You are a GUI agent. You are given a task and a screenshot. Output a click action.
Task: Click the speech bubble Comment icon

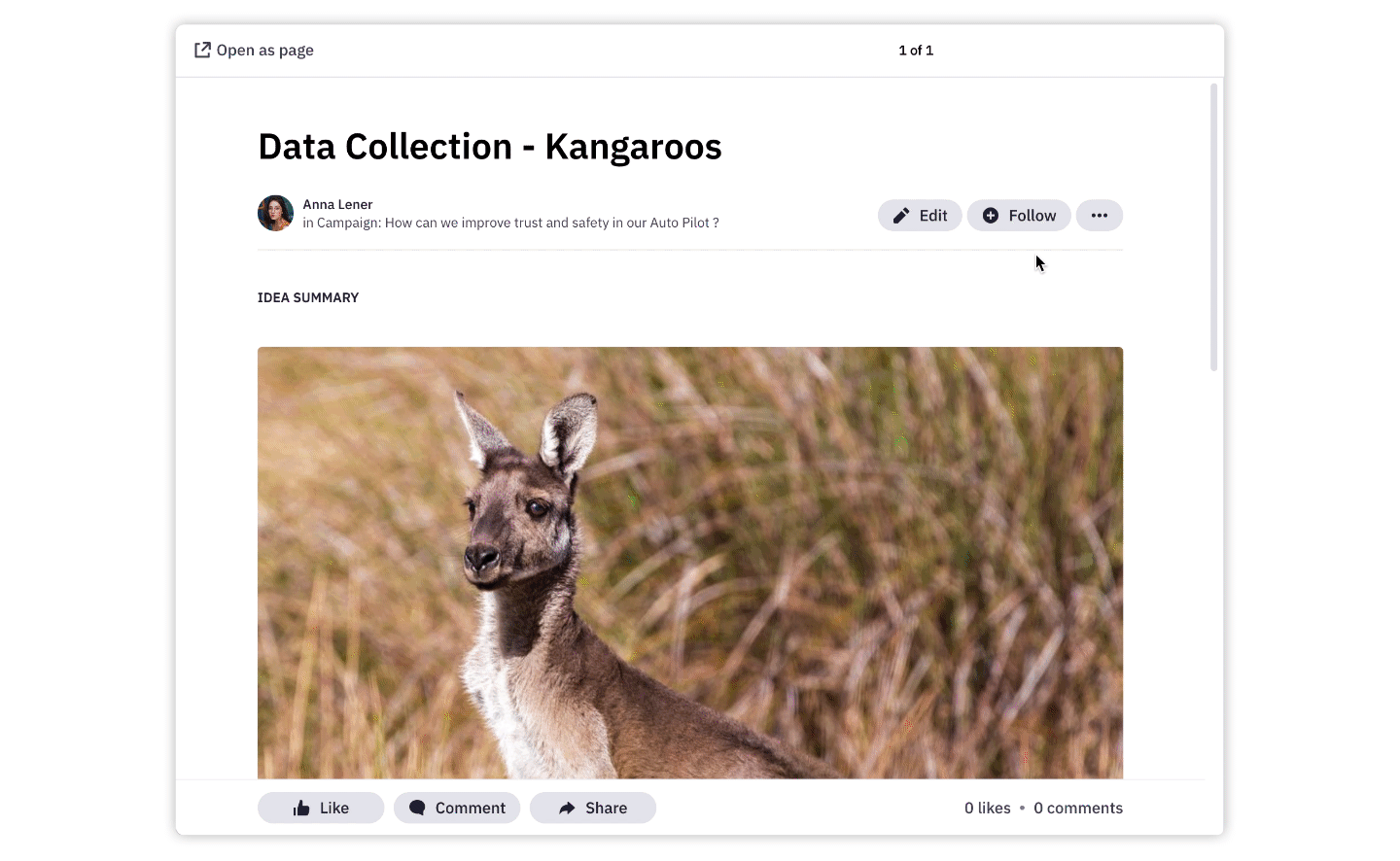417,809
